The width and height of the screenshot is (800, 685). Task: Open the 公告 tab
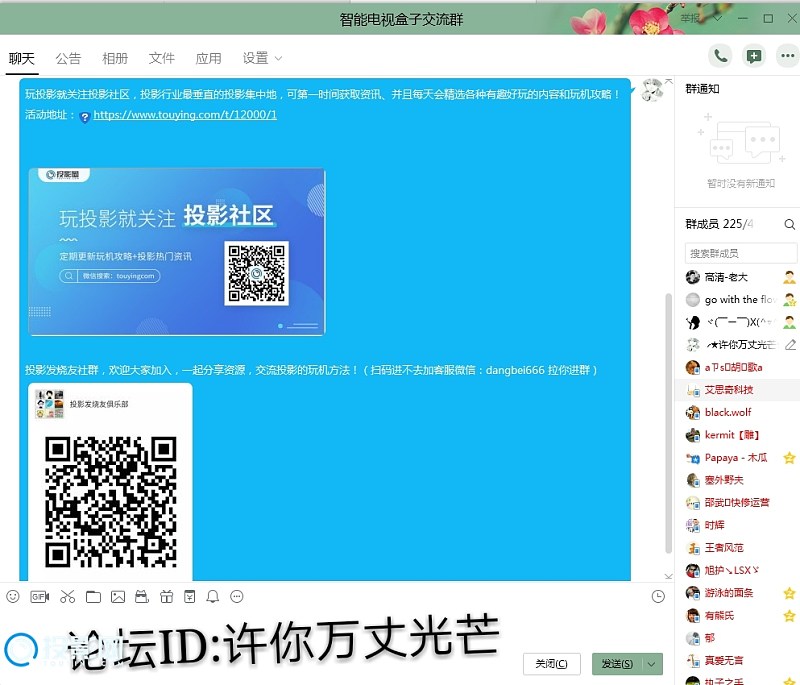click(68, 58)
